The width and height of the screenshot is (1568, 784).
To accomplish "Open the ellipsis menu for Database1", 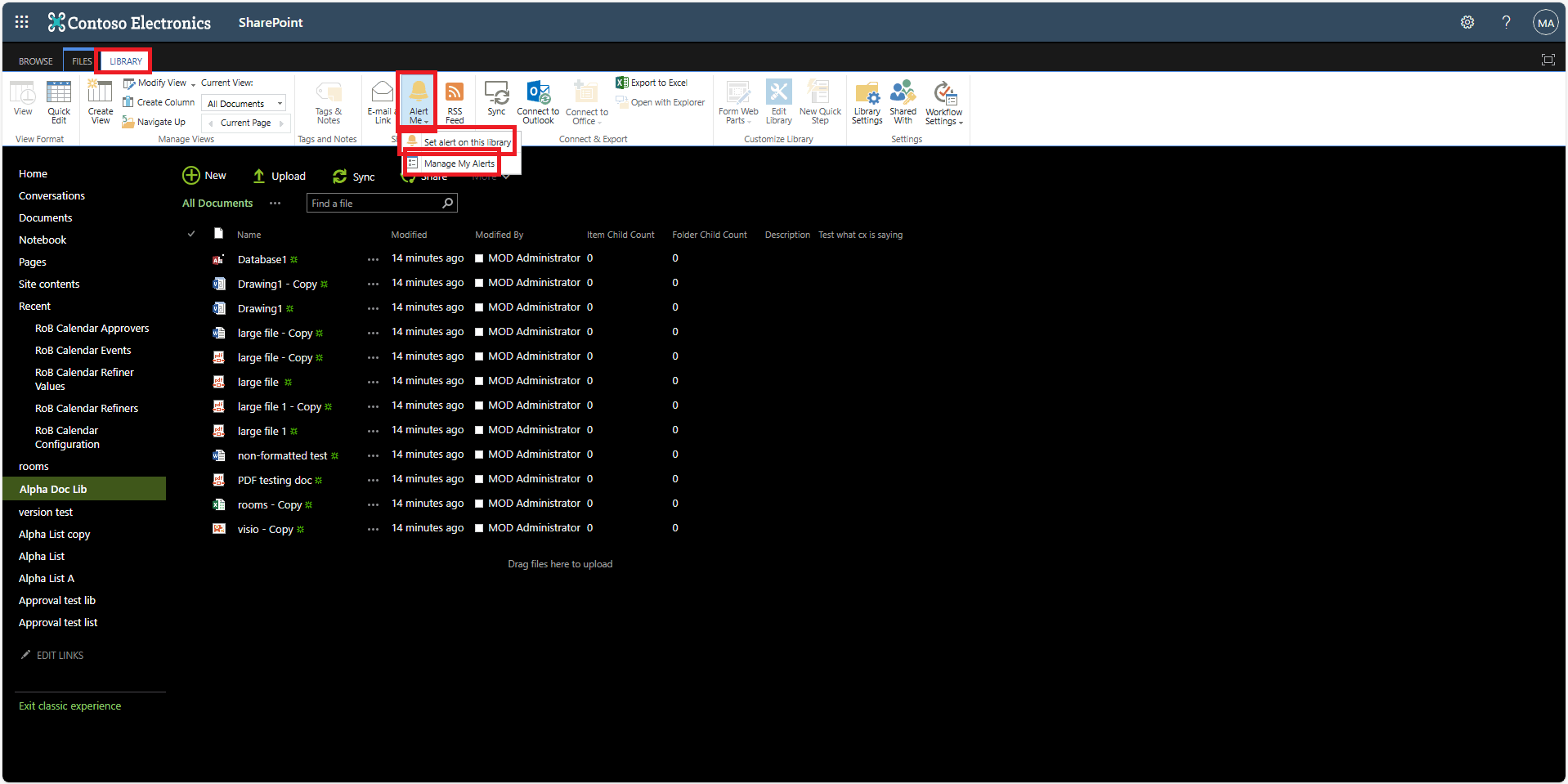I will (x=373, y=259).
